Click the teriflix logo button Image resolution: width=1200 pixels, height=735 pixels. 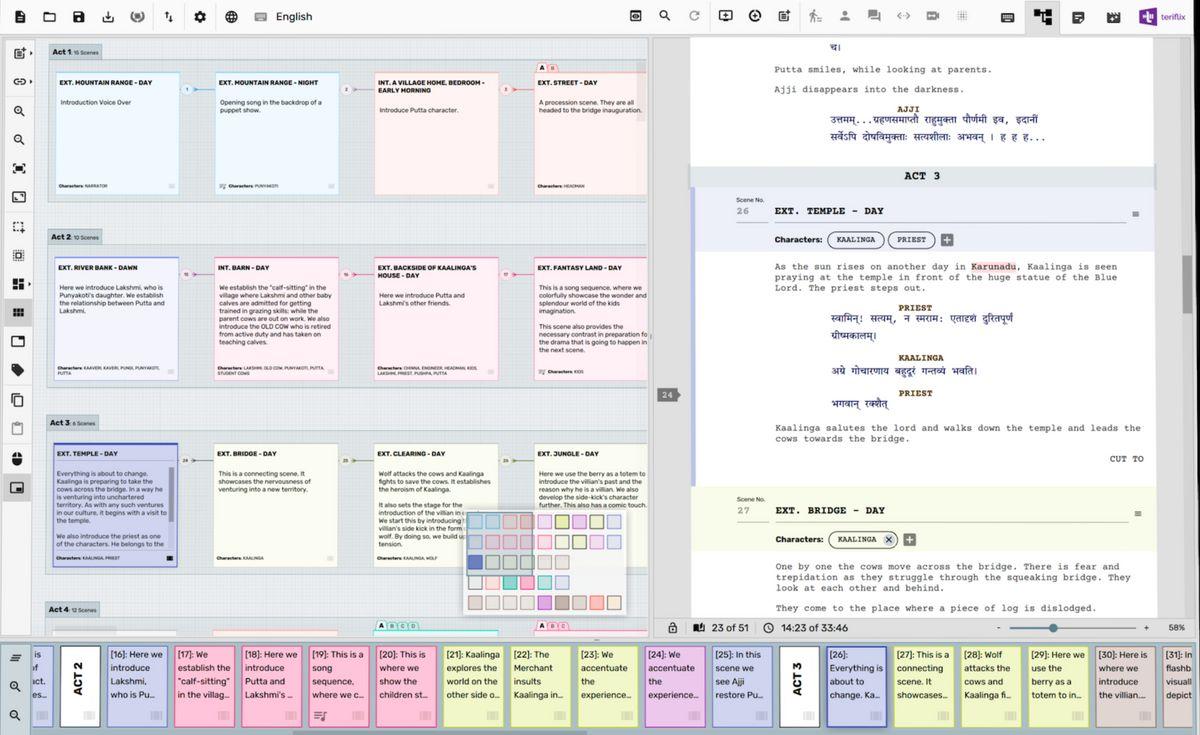click(x=1164, y=17)
